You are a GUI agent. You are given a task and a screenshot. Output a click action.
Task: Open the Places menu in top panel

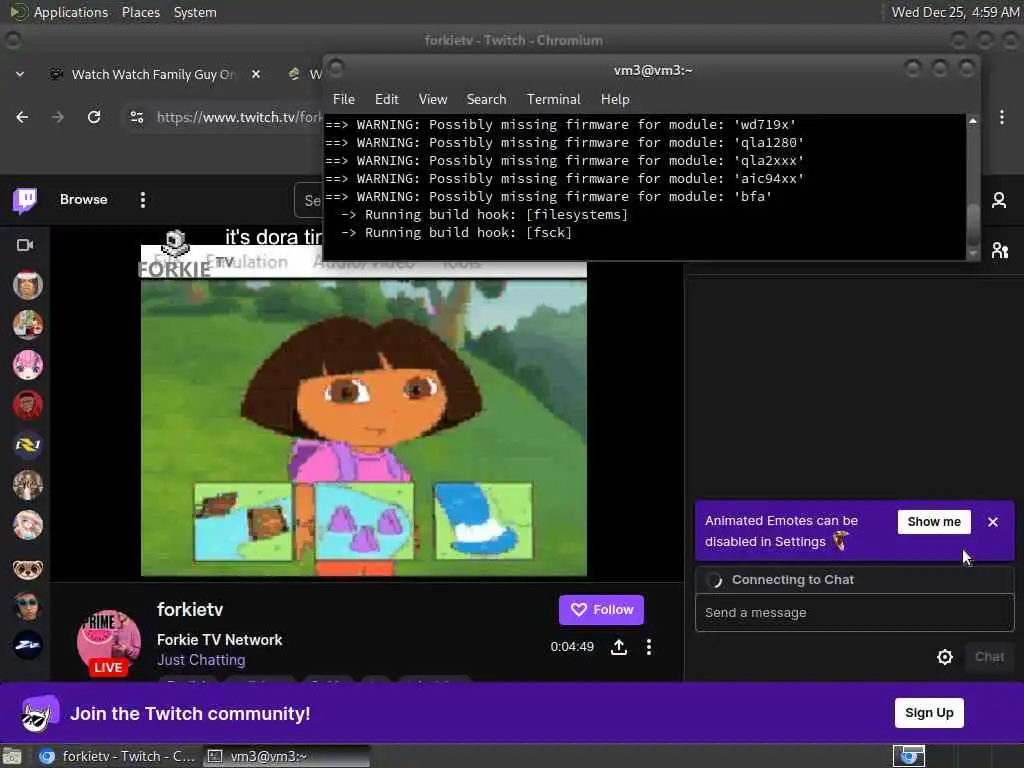[140, 12]
